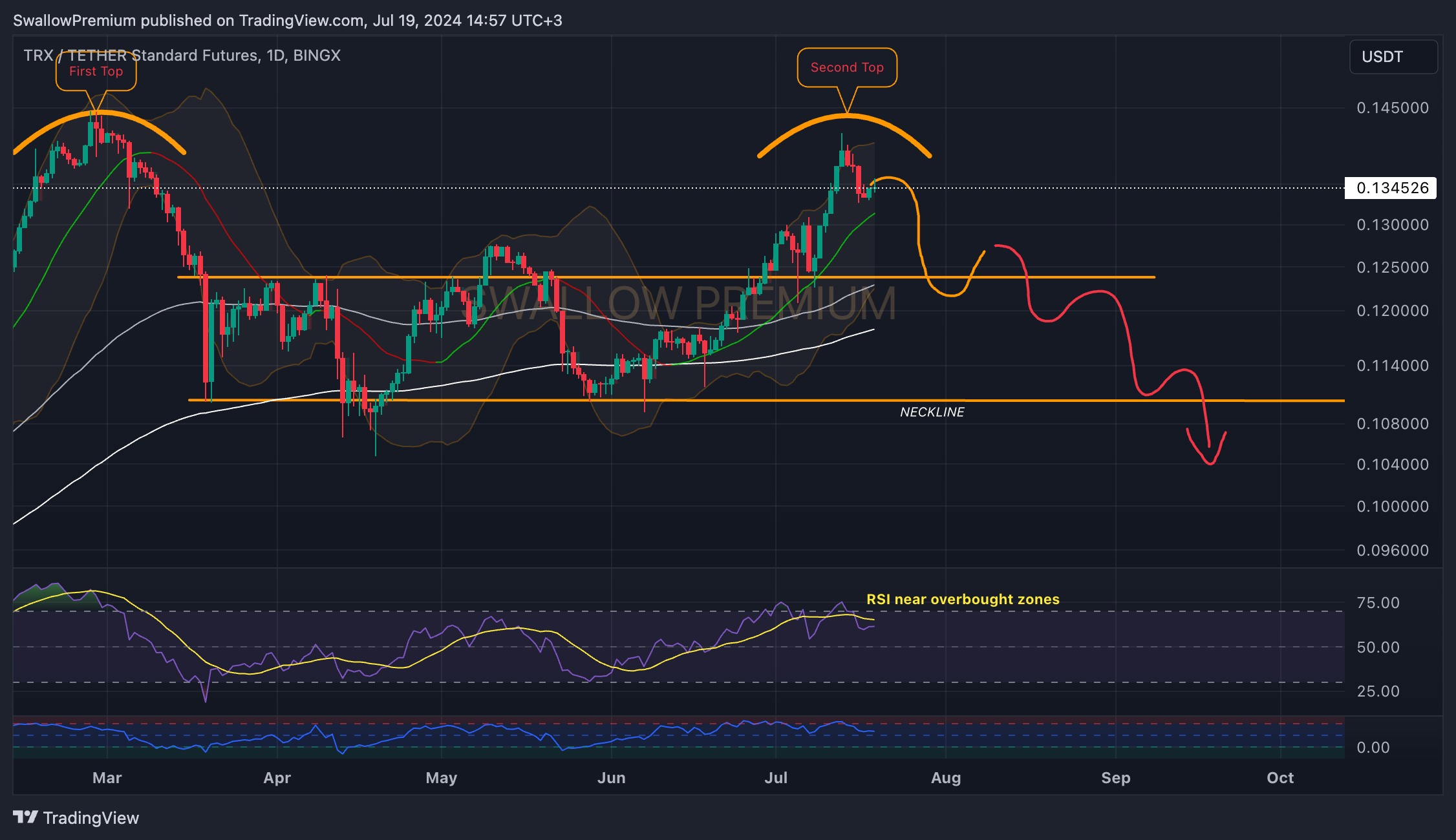Click the NECKLINE annotation text
This screenshot has height=840, width=1456.
[932, 412]
